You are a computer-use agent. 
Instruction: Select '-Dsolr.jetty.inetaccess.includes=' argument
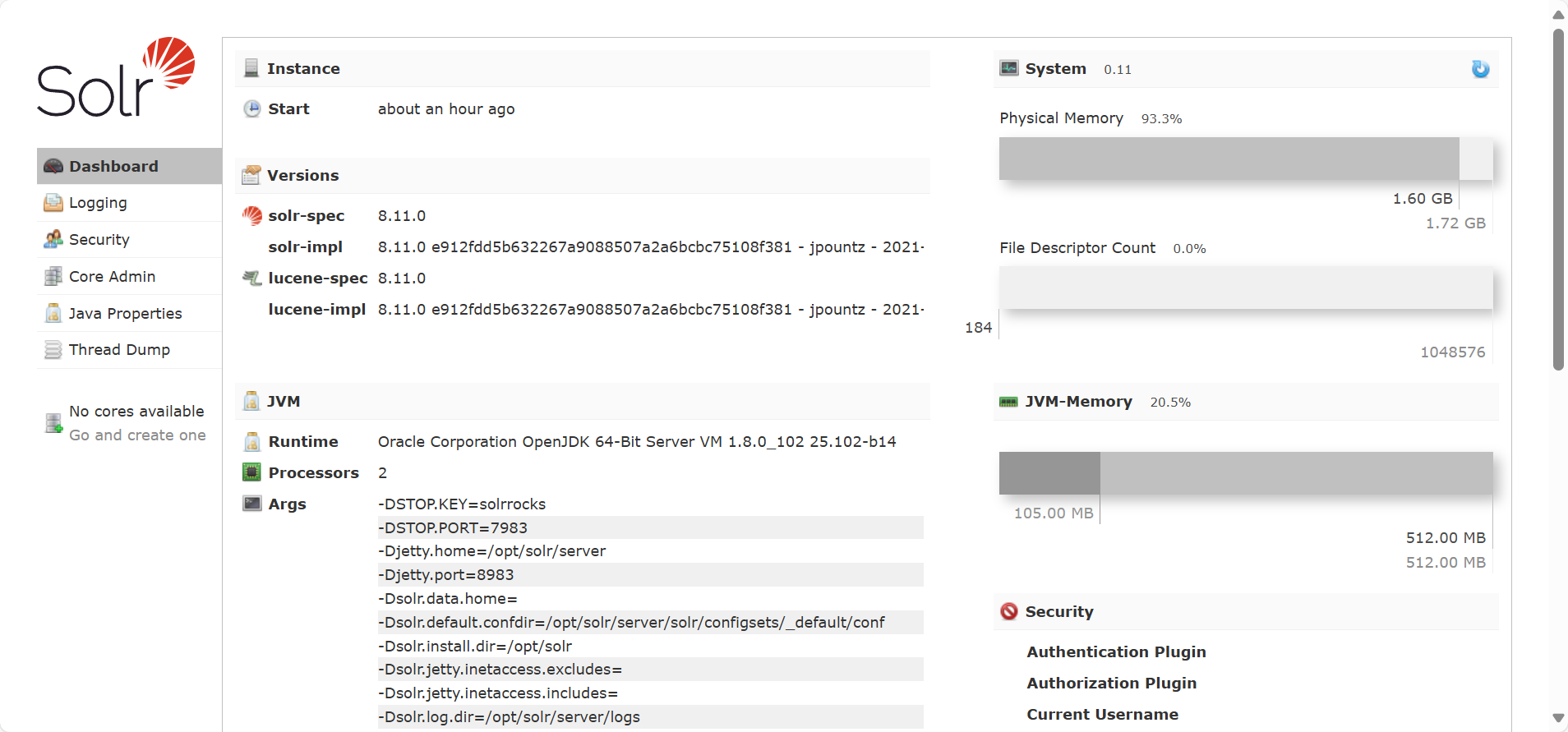tap(498, 693)
